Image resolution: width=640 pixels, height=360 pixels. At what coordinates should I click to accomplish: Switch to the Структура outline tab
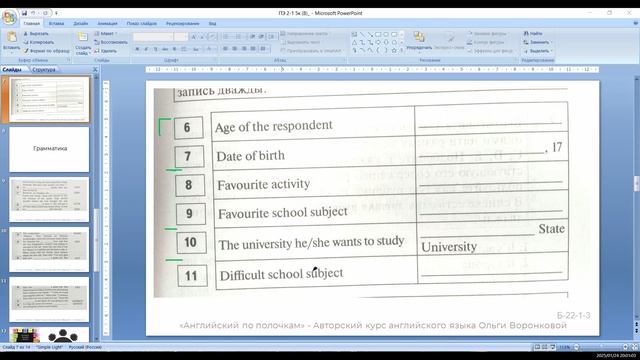(x=44, y=70)
